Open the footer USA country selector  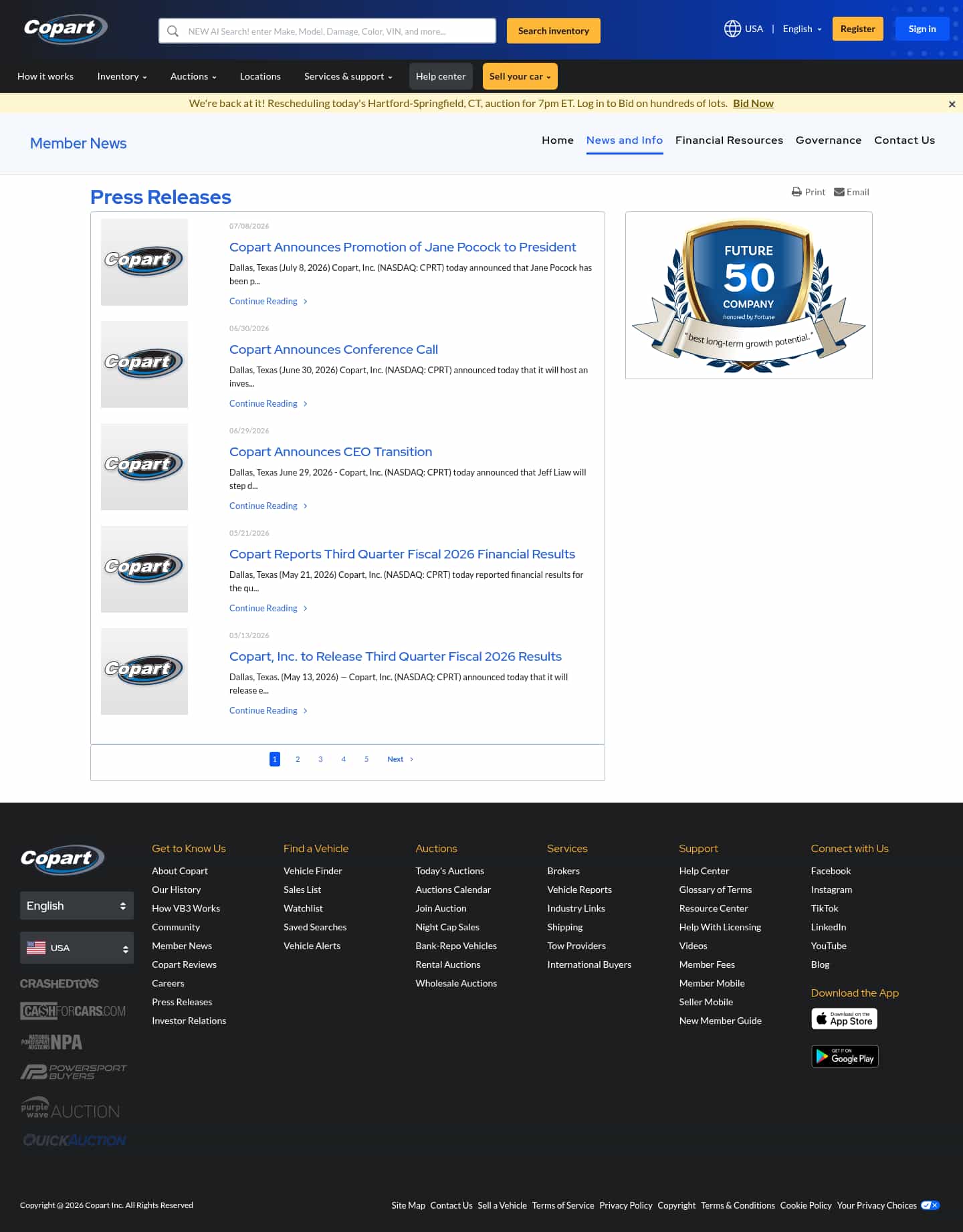click(x=77, y=948)
